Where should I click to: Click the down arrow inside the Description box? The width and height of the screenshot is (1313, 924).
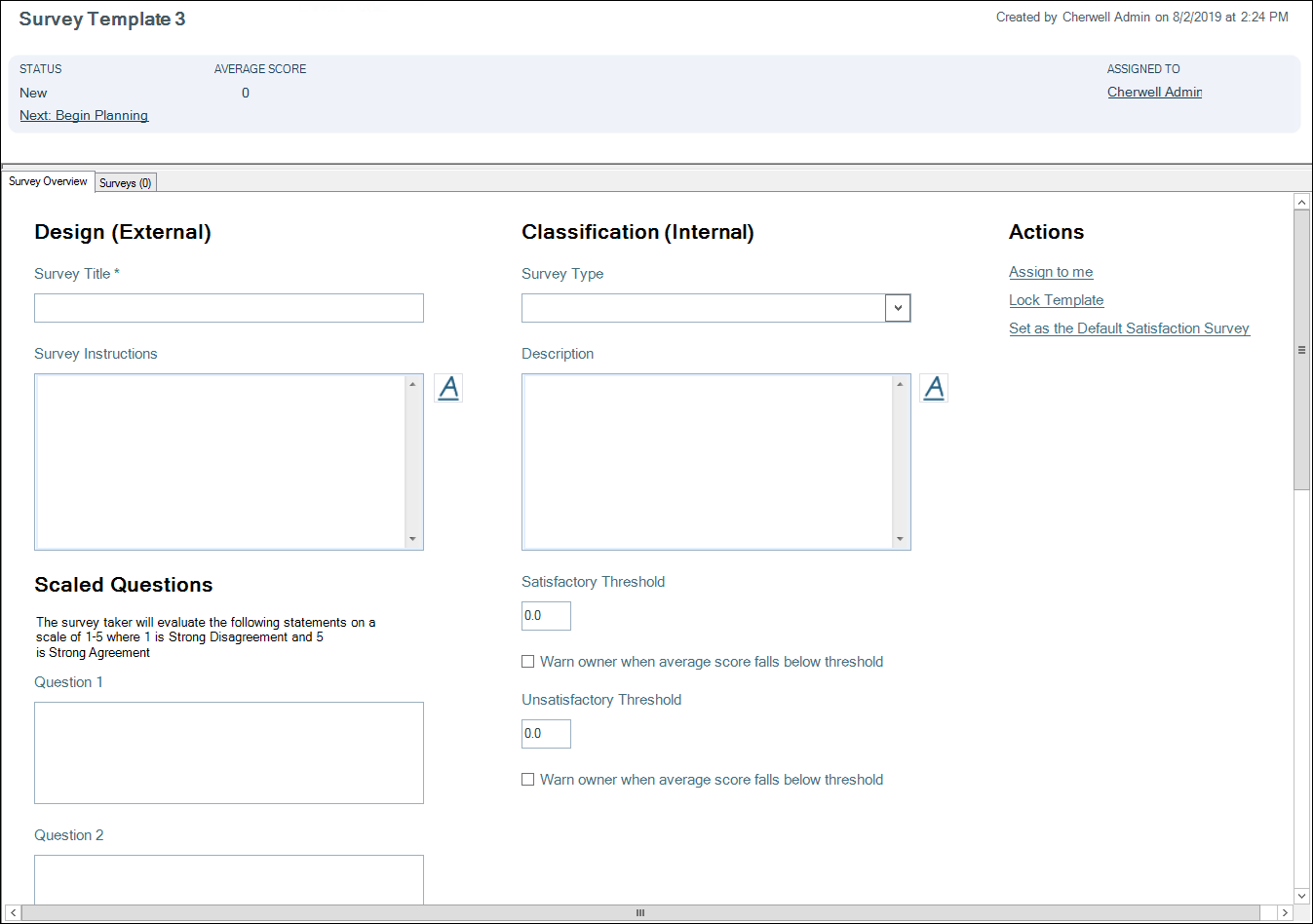click(x=899, y=540)
